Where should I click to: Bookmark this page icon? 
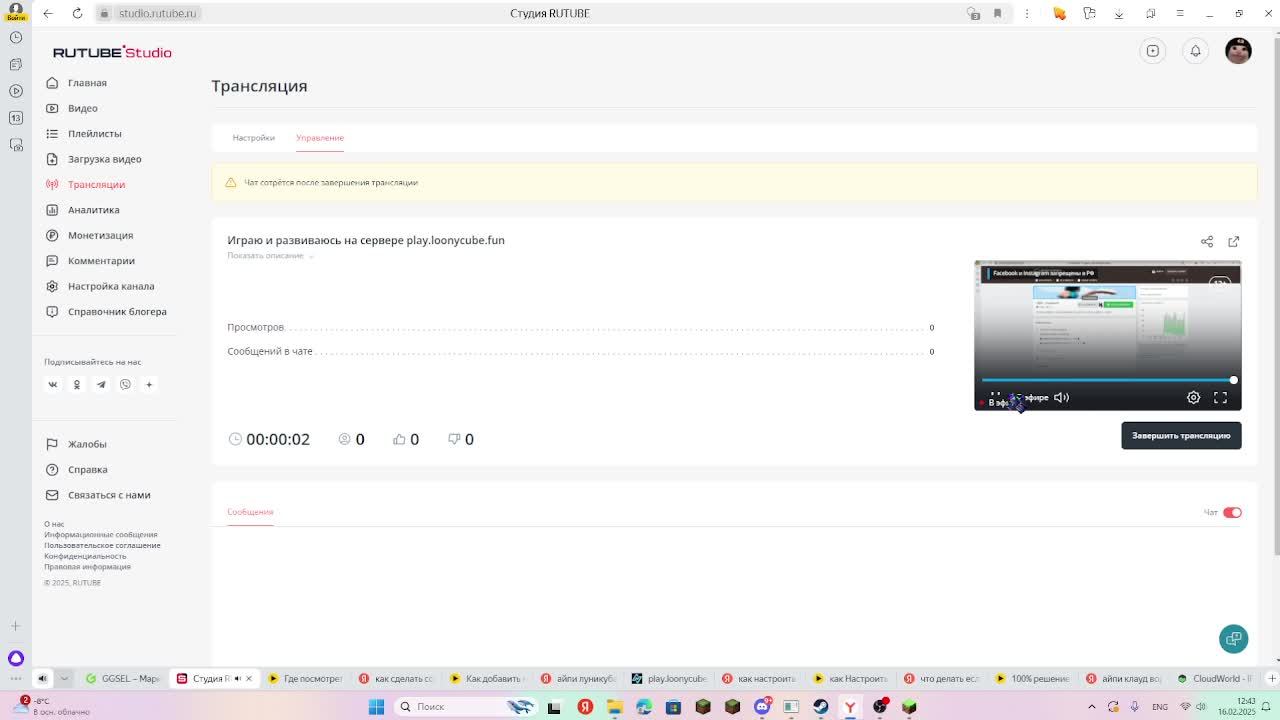[997, 13]
